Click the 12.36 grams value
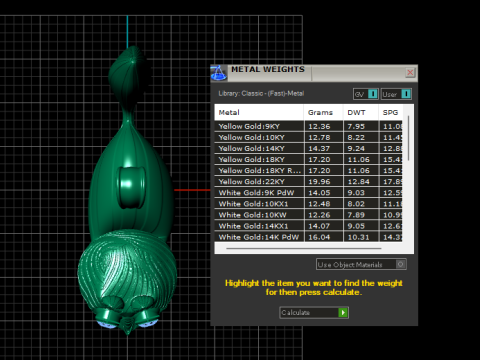 [x=319, y=127]
